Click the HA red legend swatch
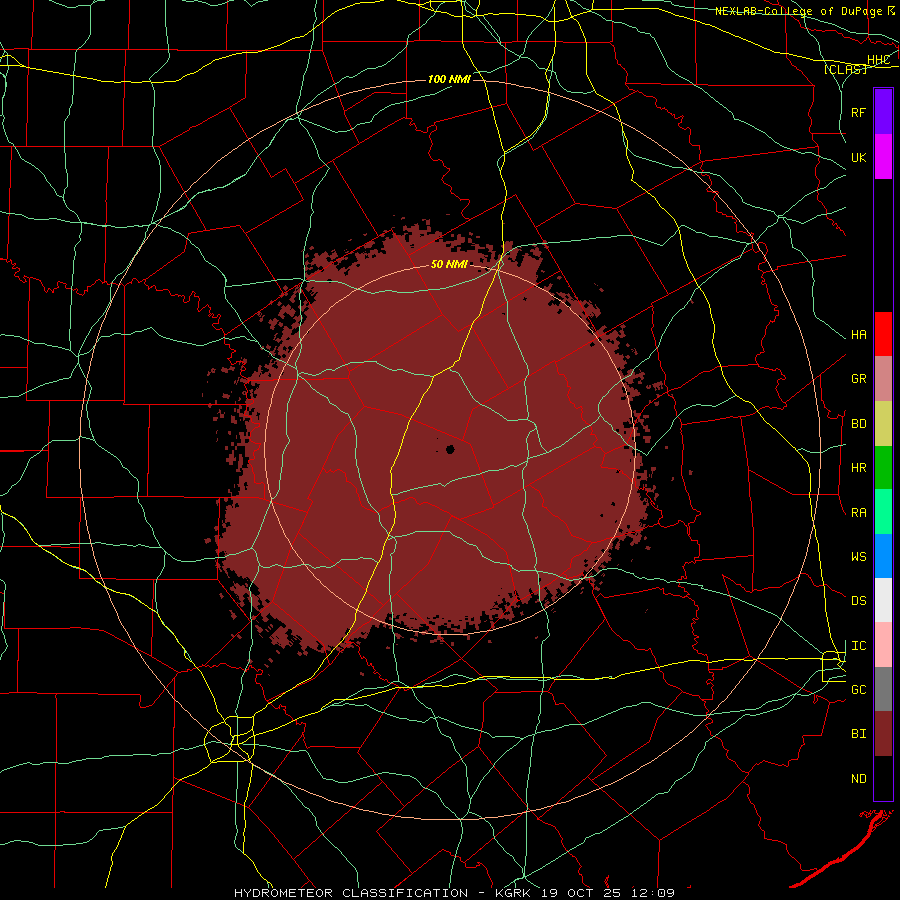Screen dimensions: 900x900 pyautogui.click(x=883, y=334)
